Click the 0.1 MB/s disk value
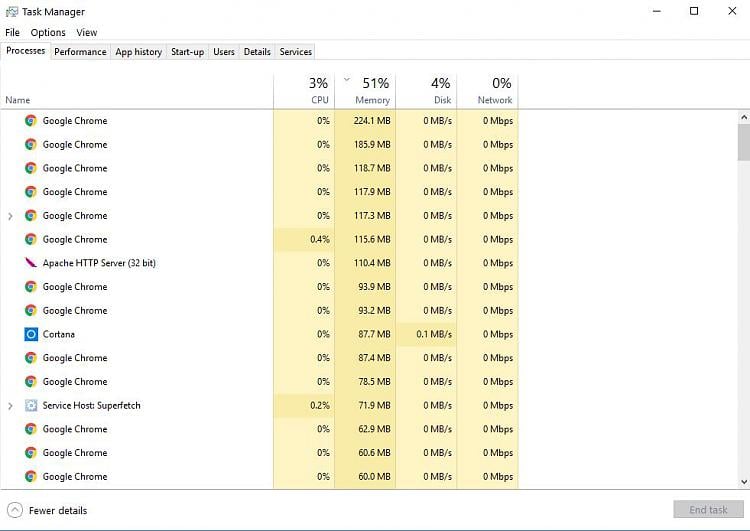Image resolution: width=750 pixels, height=531 pixels. pyautogui.click(x=434, y=334)
